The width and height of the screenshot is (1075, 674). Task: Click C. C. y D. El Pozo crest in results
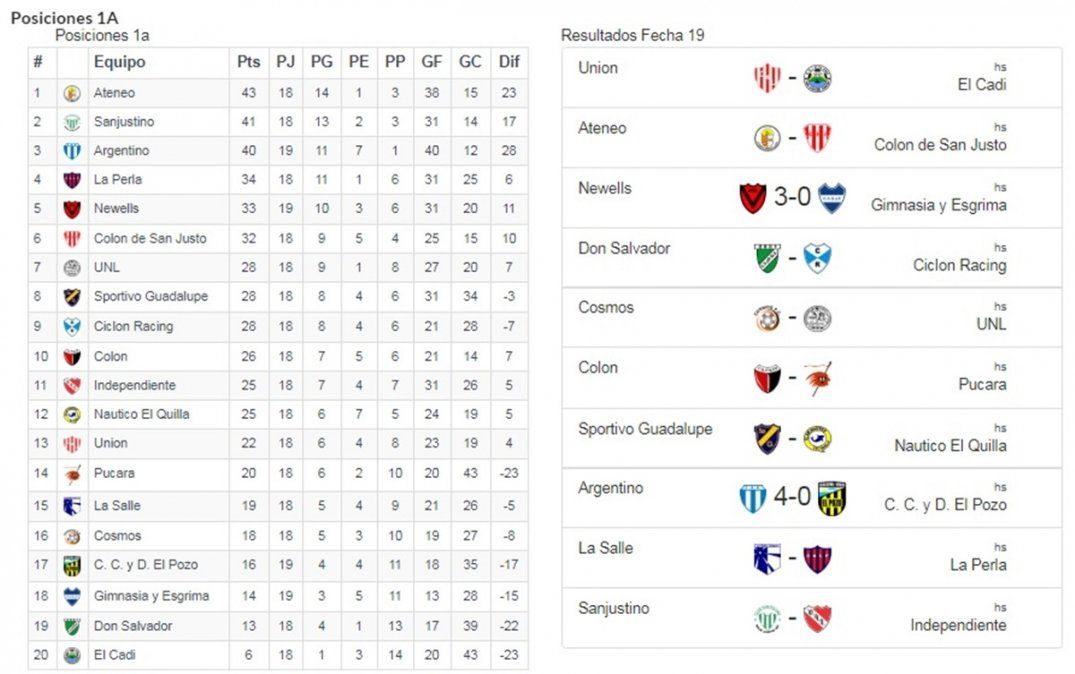[832, 498]
